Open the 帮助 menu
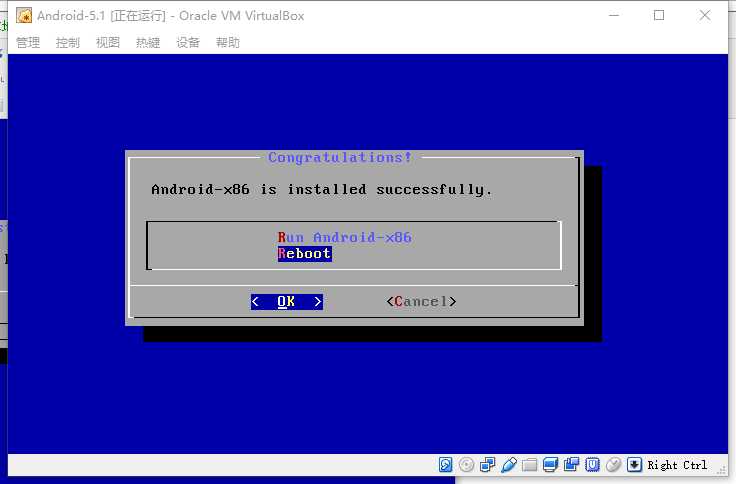Screen dimensions: 736x484 click(228, 43)
